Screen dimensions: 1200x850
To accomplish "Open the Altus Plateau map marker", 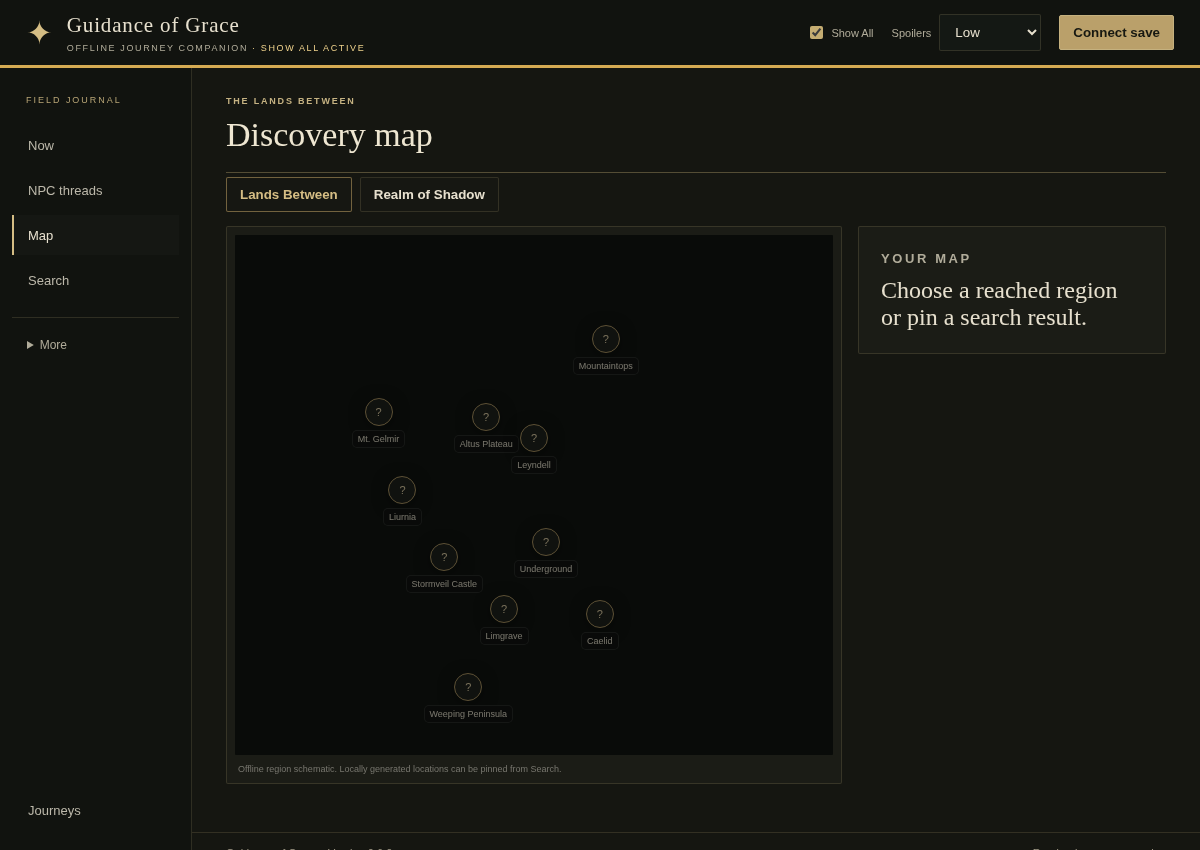I will (486, 417).
